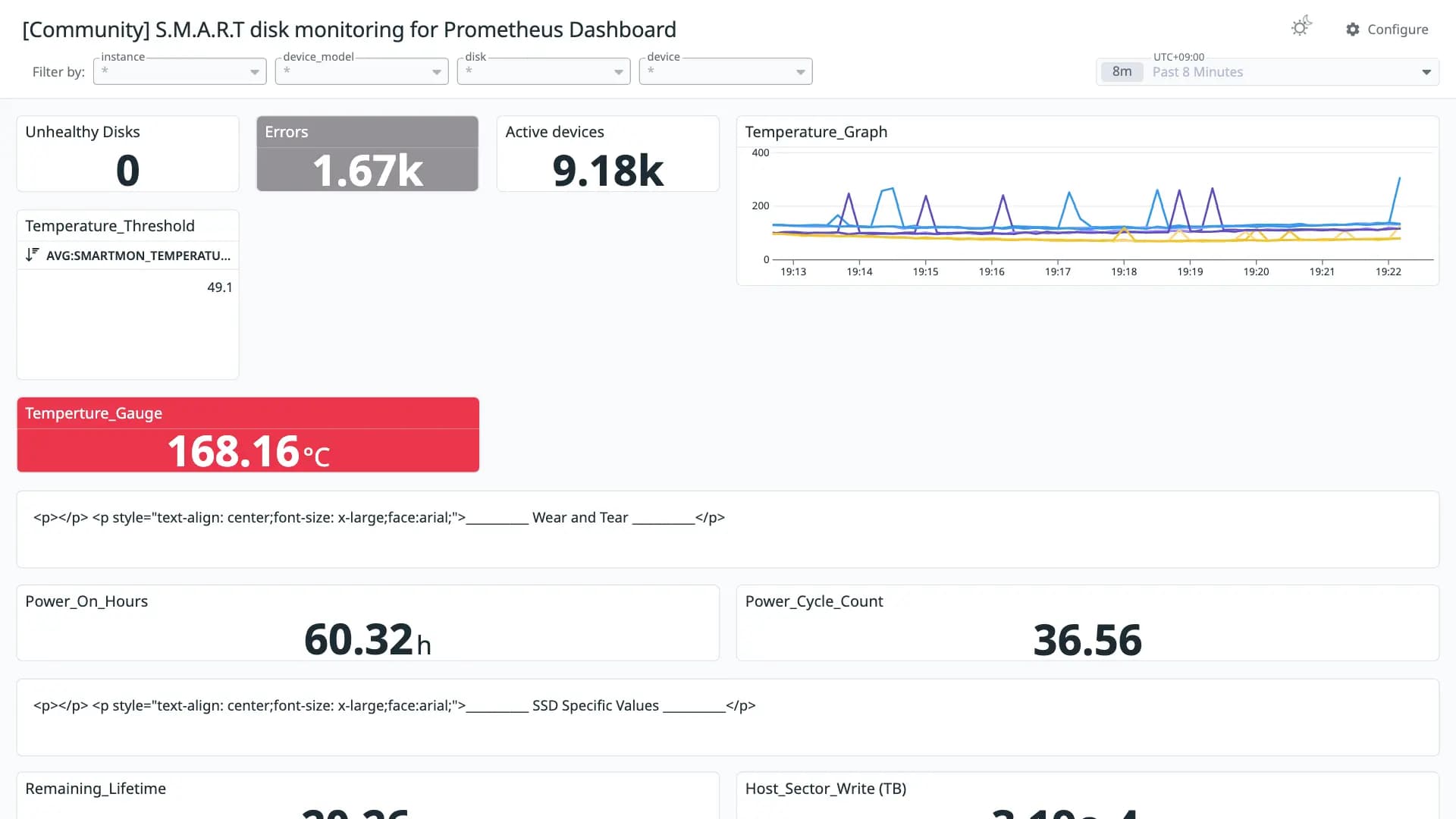Click the Configure gear icon
This screenshot has width=1456, height=819.
[x=1352, y=29]
